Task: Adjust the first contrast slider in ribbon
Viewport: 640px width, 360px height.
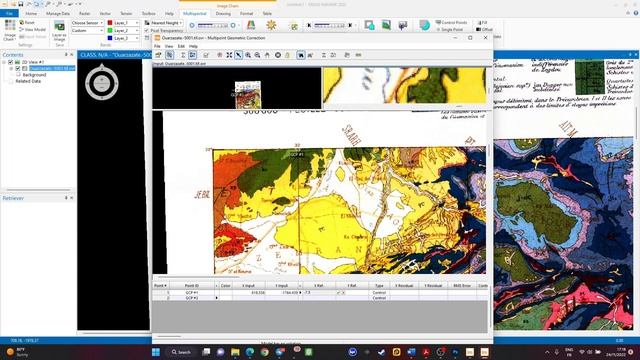Action: (x=213, y=25)
